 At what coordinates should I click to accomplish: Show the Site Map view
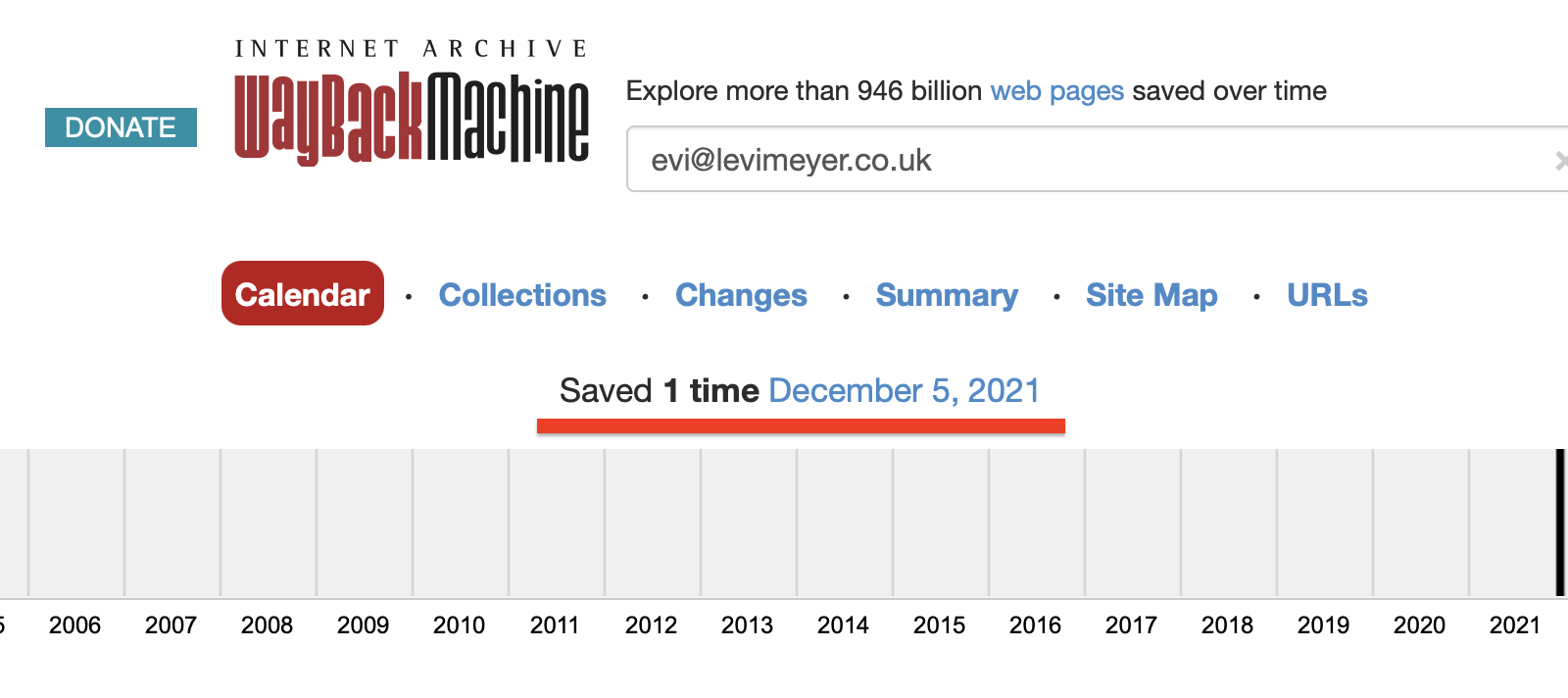point(1151,295)
